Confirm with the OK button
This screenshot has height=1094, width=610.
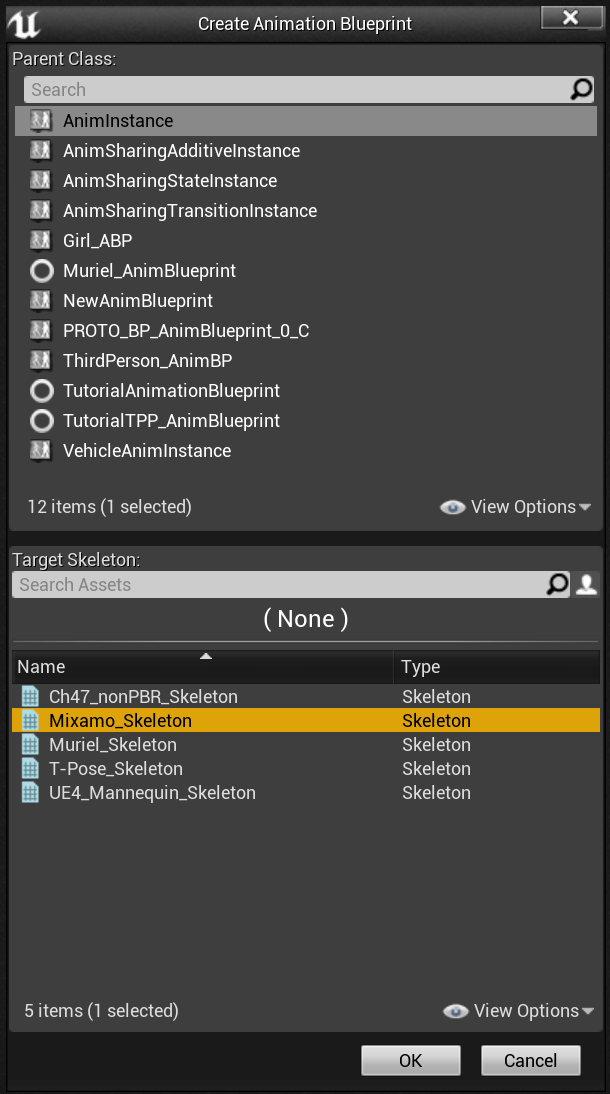(x=410, y=1061)
